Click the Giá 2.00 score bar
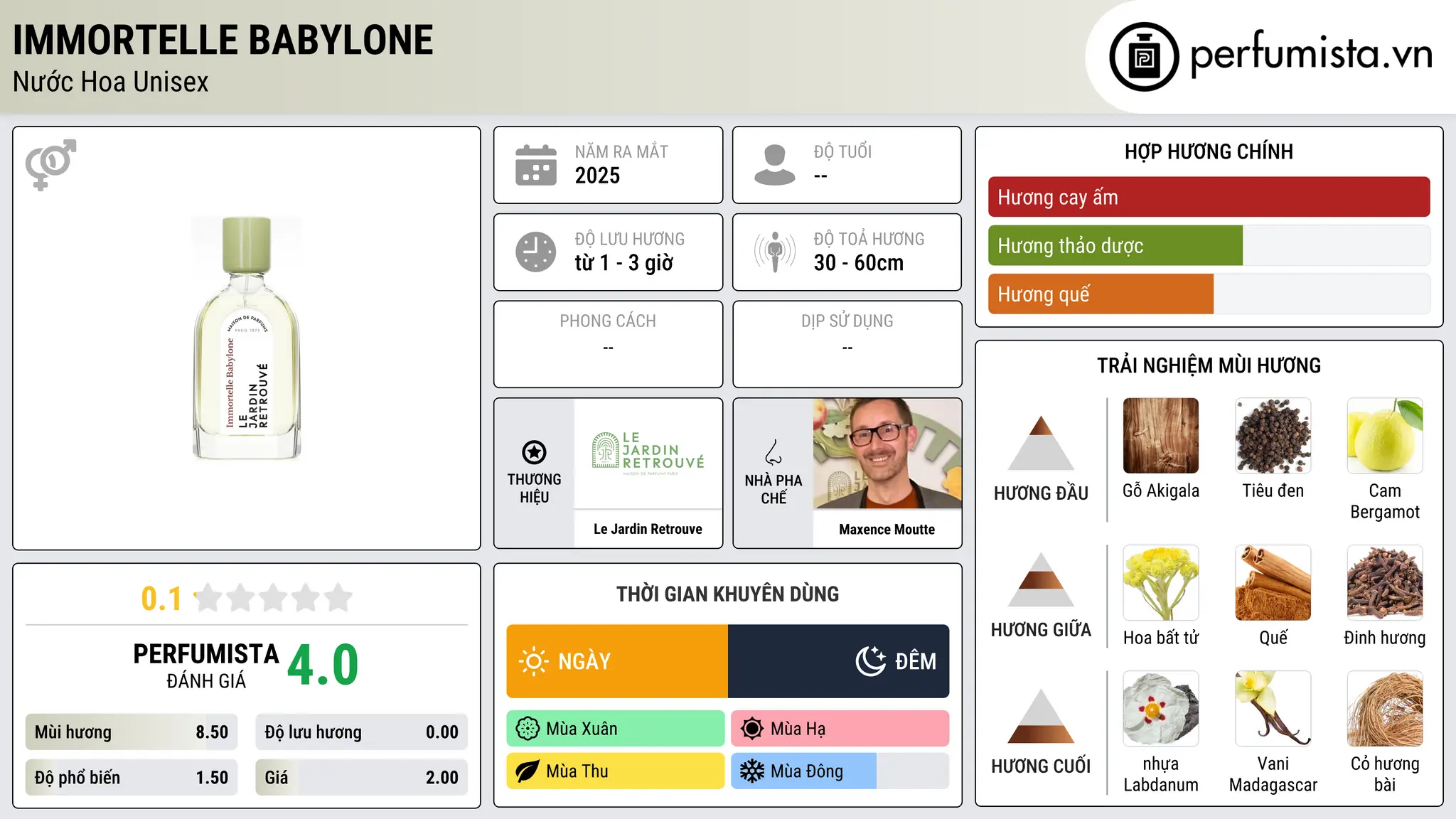Image resolution: width=1456 pixels, height=819 pixels. [x=362, y=778]
